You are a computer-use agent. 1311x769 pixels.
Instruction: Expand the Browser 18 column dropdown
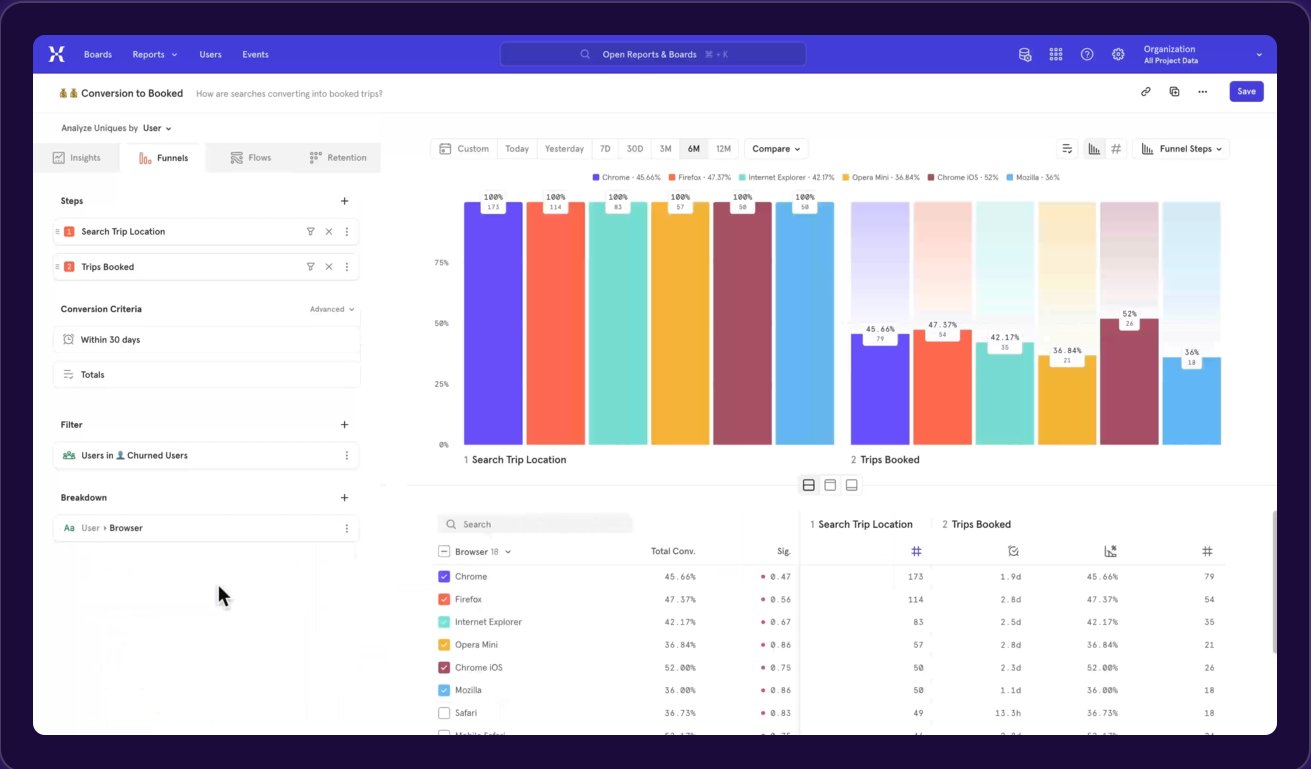click(x=483, y=551)
